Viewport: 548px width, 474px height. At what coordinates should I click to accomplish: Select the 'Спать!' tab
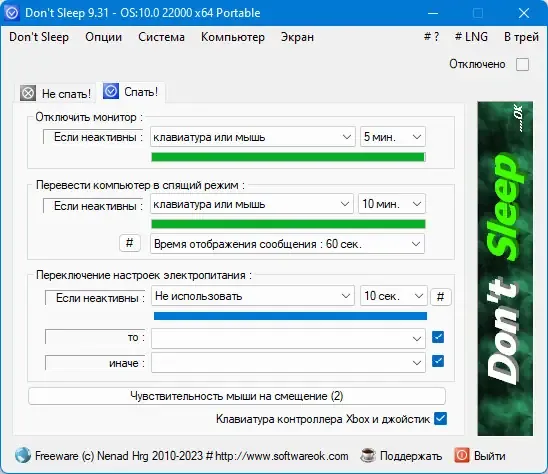[130, 92]
